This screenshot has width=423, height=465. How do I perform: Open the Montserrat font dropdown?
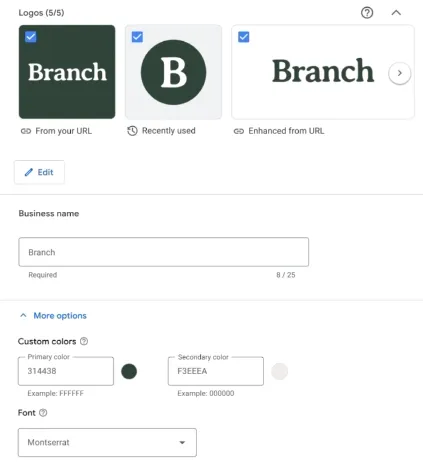(x=107, y=442)
